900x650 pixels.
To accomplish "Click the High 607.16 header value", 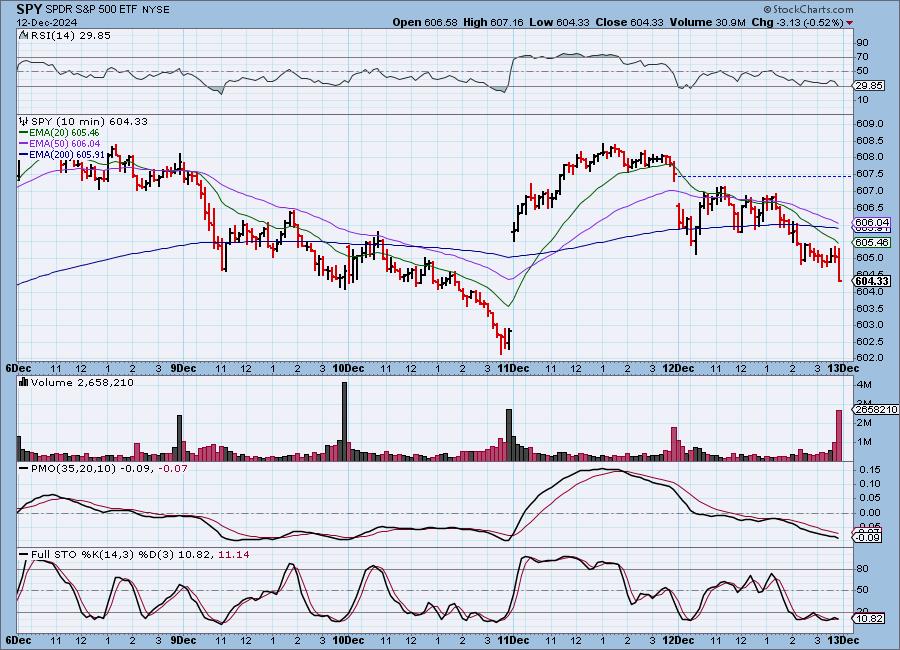I will point(493,22).
